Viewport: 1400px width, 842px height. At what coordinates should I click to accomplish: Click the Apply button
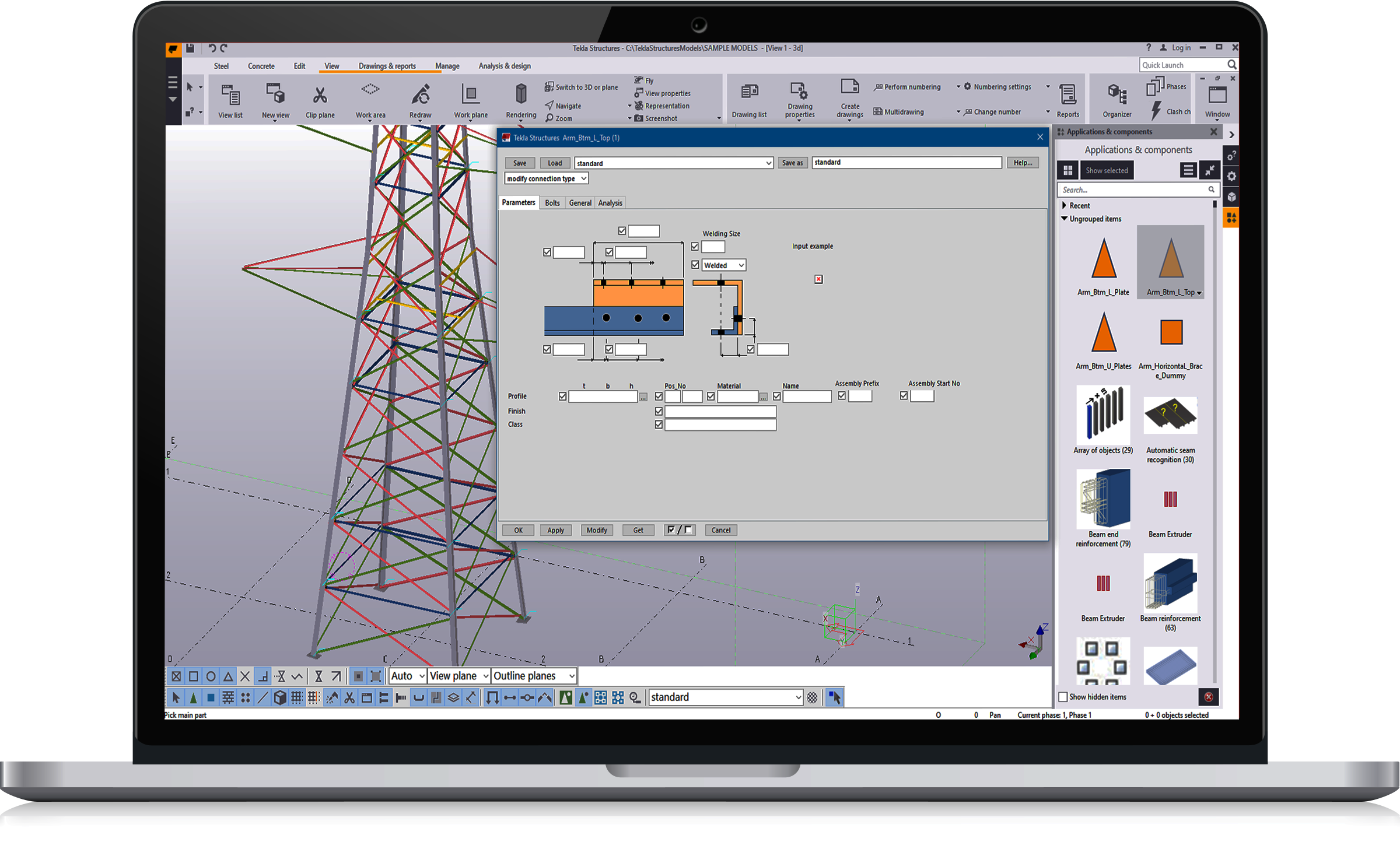(555, 530)
